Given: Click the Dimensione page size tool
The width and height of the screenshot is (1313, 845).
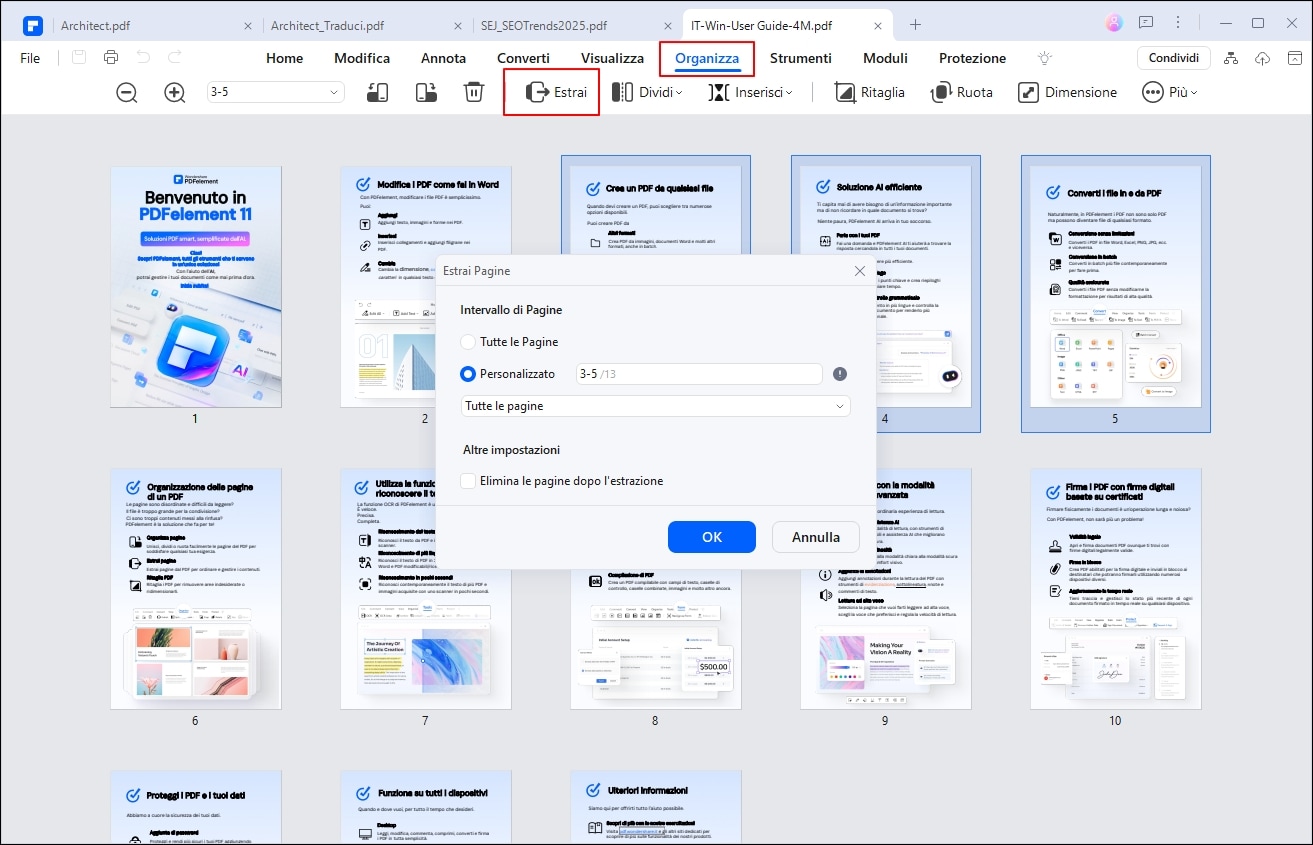Looking at the screenshot, I should tap(1068, 92).
